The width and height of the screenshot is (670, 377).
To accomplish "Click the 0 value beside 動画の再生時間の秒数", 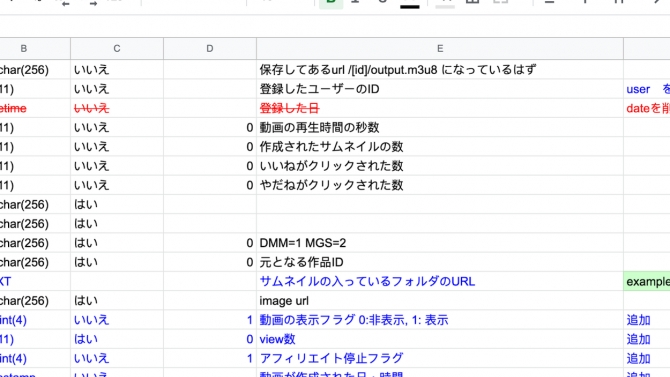I will coord(210,127).
